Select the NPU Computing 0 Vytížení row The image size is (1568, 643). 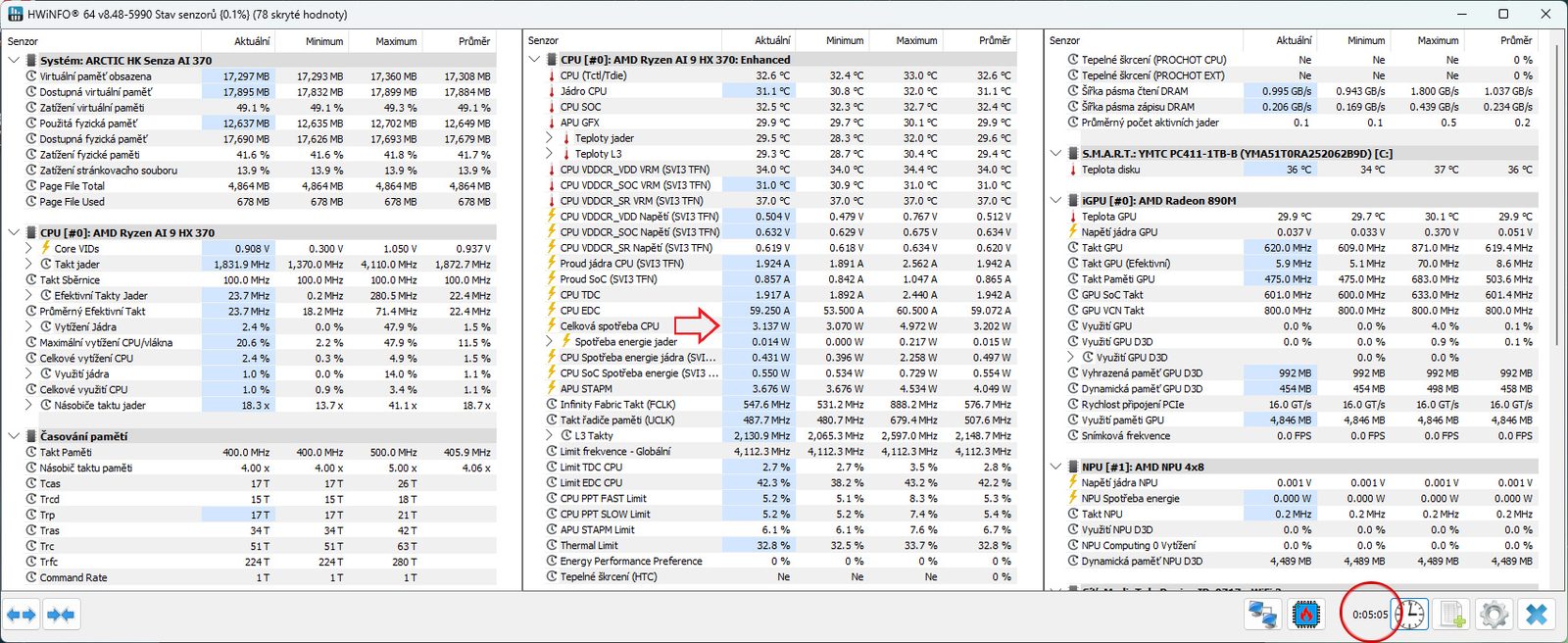[1293, 545]
